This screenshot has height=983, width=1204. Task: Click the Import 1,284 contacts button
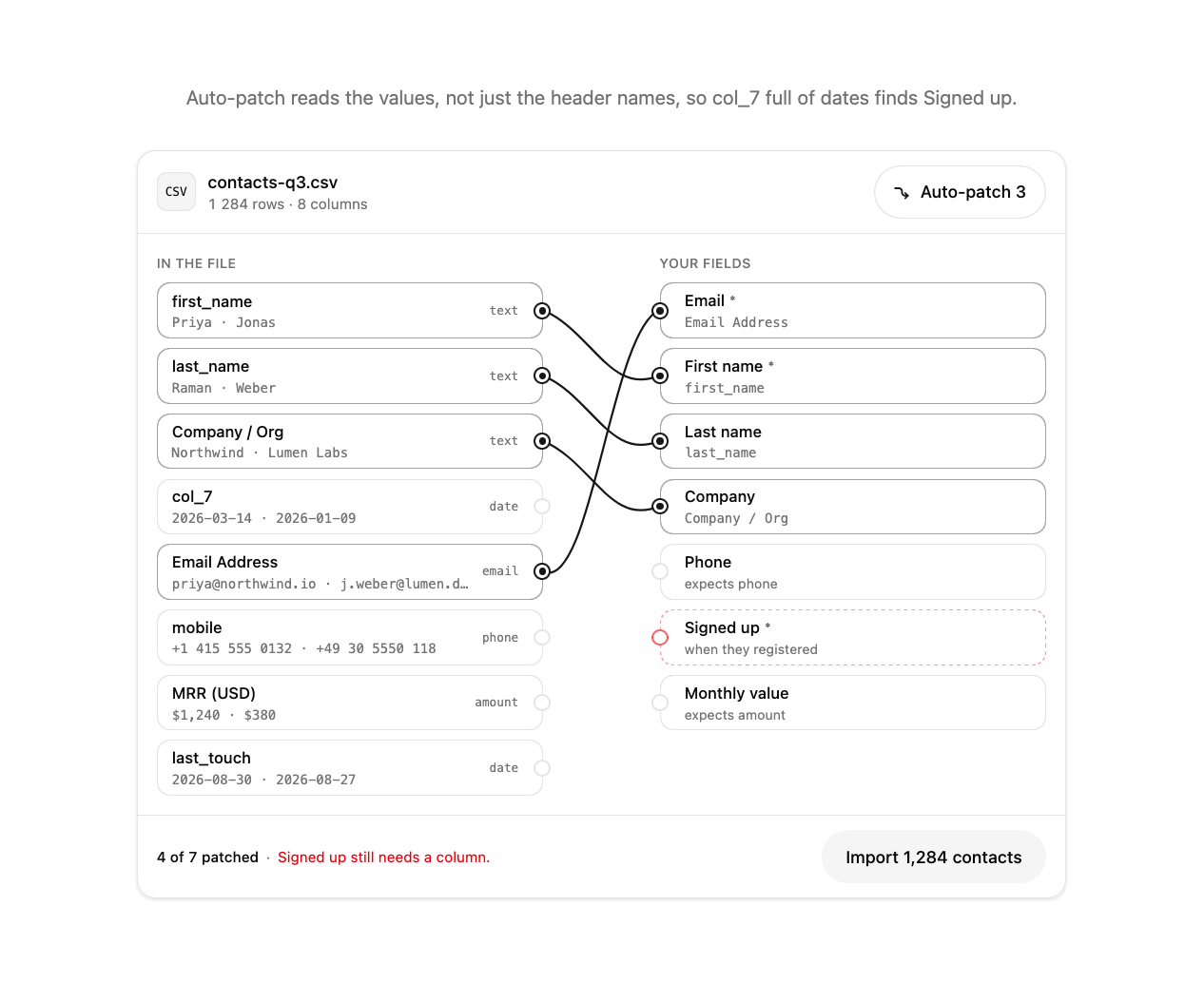coord(933,857)
